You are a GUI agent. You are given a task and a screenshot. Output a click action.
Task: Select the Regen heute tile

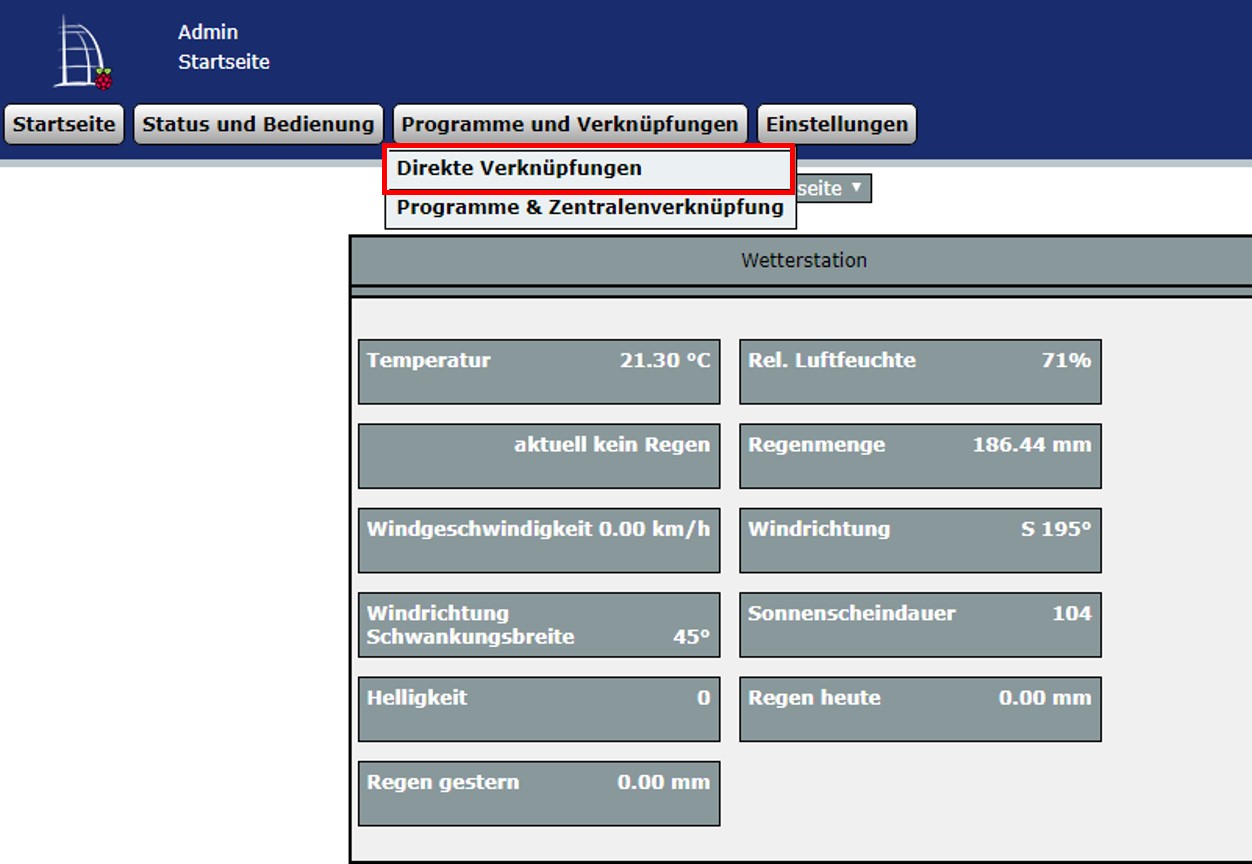point(919,708)
